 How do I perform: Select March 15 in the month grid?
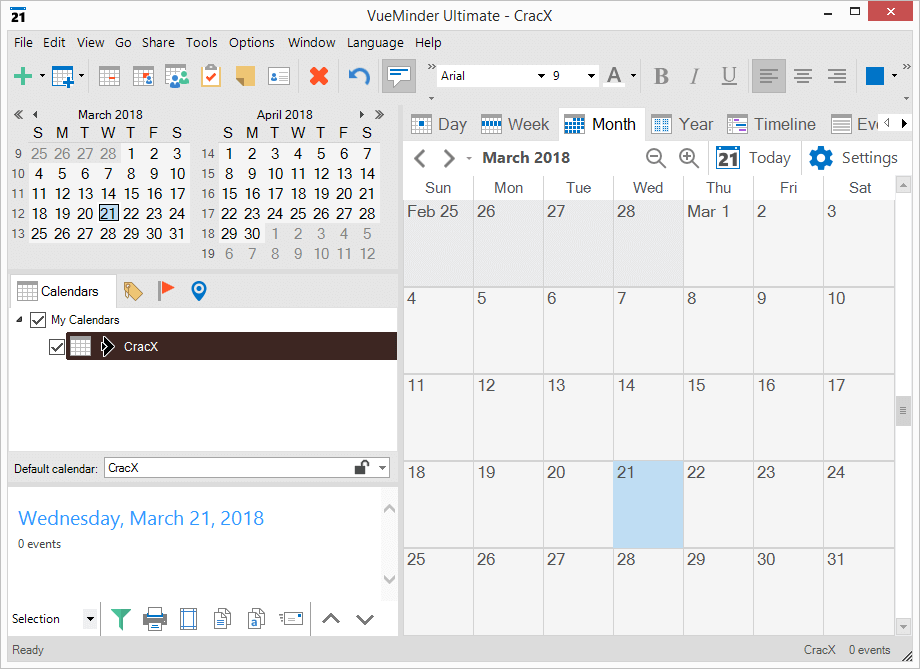pos(718,417)
